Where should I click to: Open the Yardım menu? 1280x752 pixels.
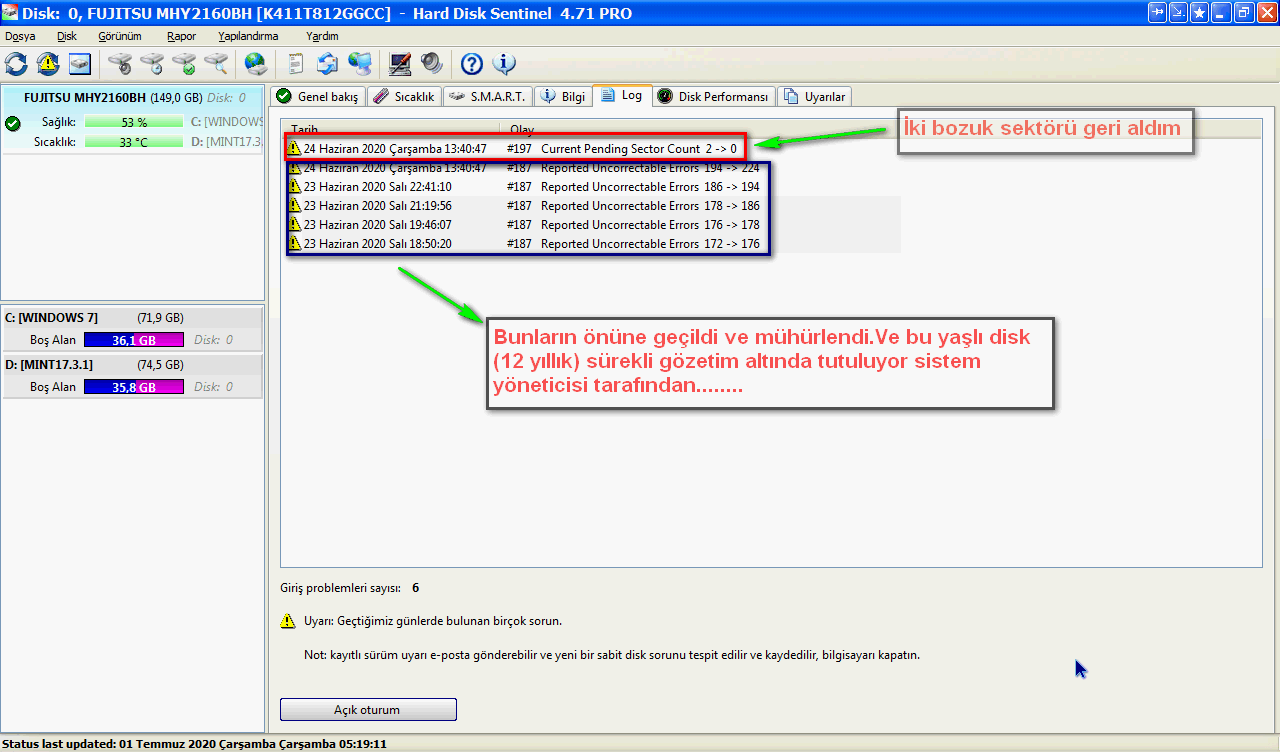[322, 36]
